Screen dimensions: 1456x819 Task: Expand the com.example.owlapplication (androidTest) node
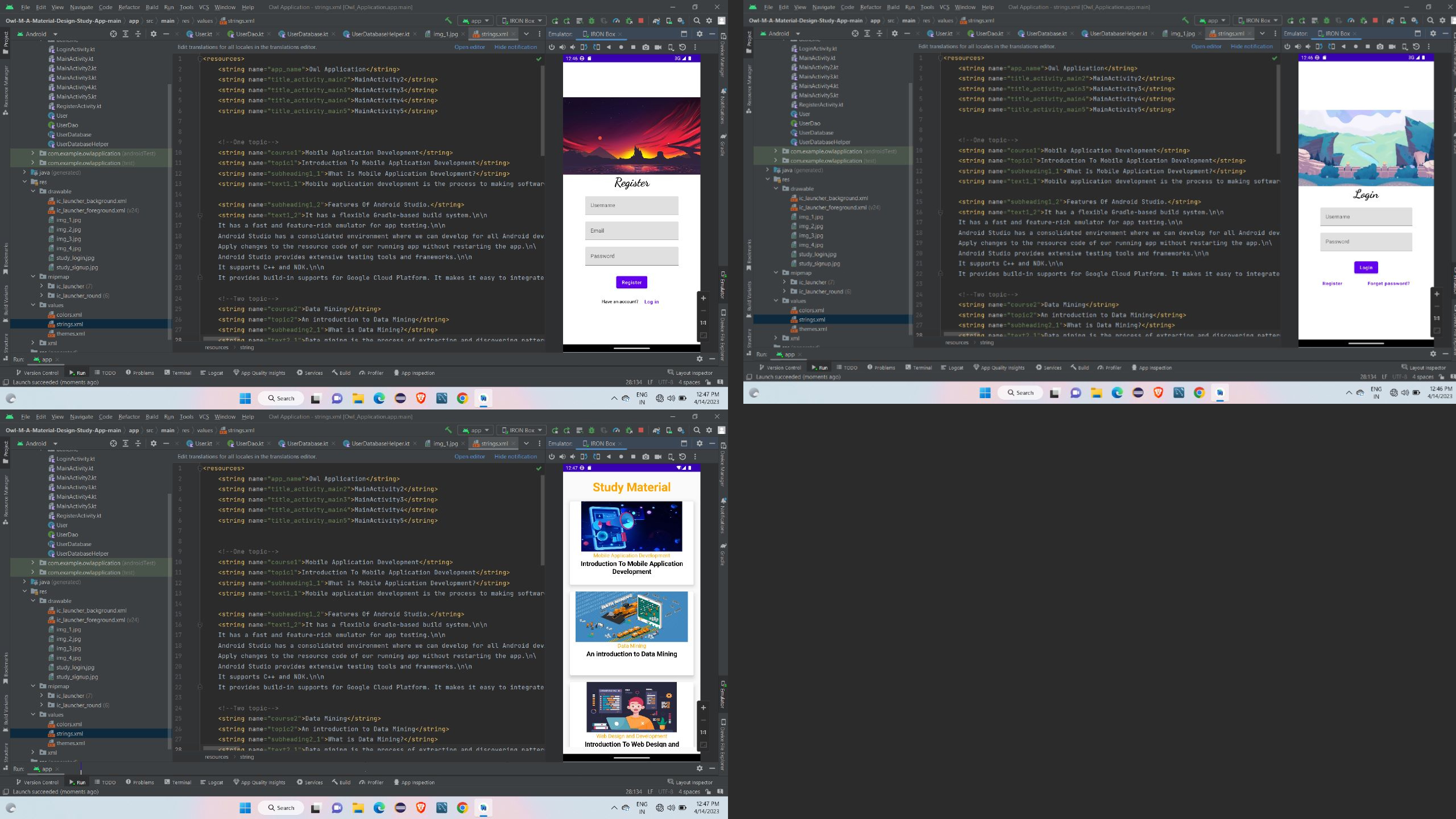32,153
